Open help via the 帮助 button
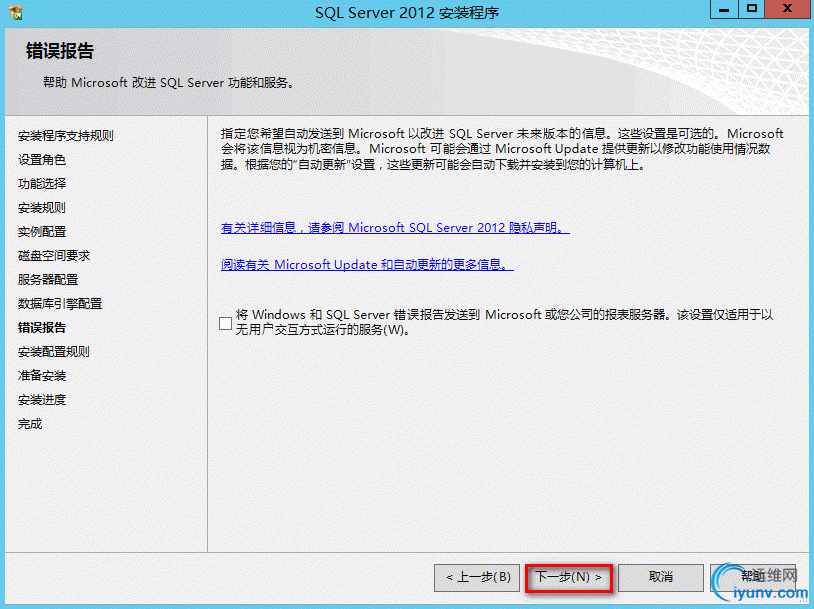The image size is (814, 609). tap(753, 577)
